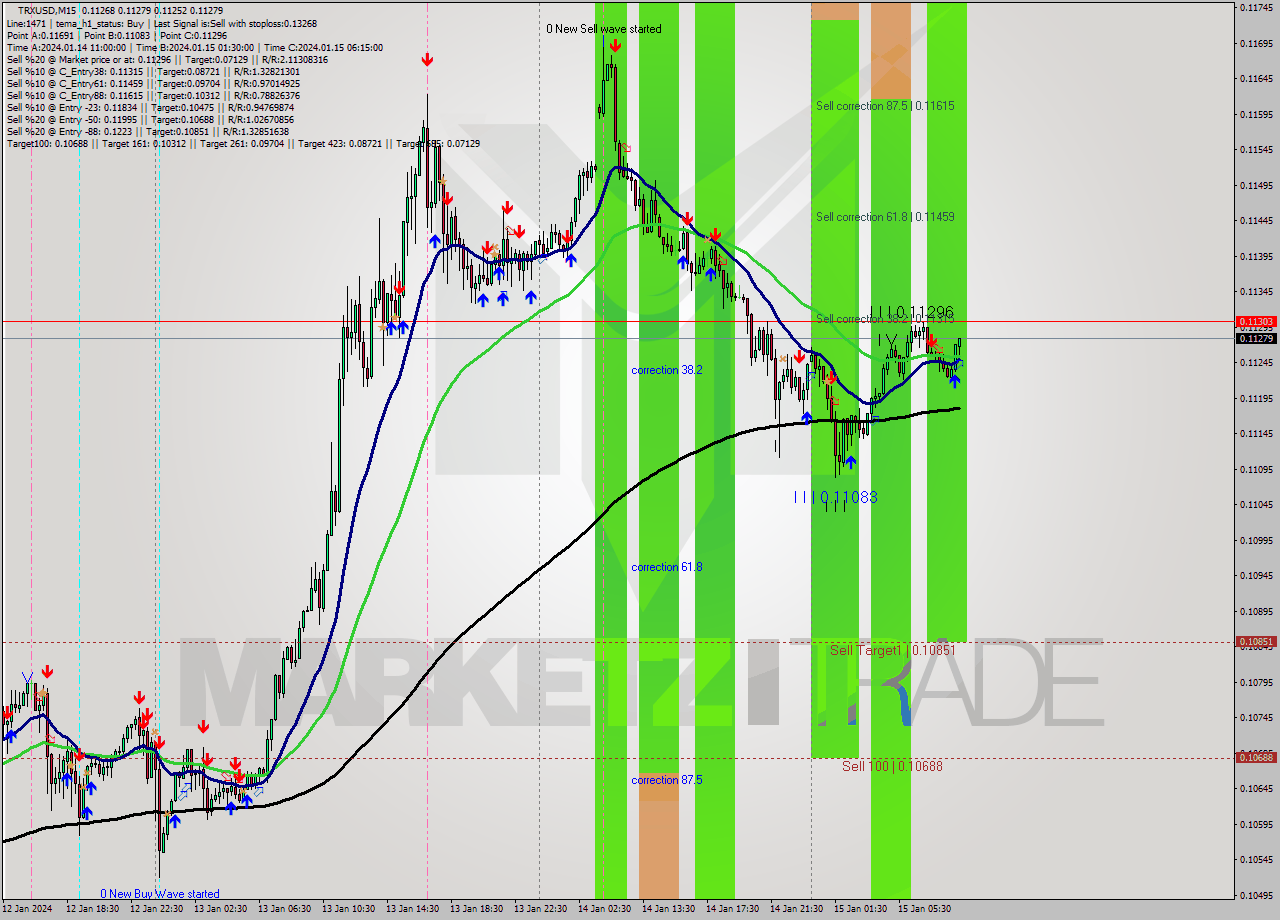Click the 'I I I 0.11296' point label

pos(912,312)
